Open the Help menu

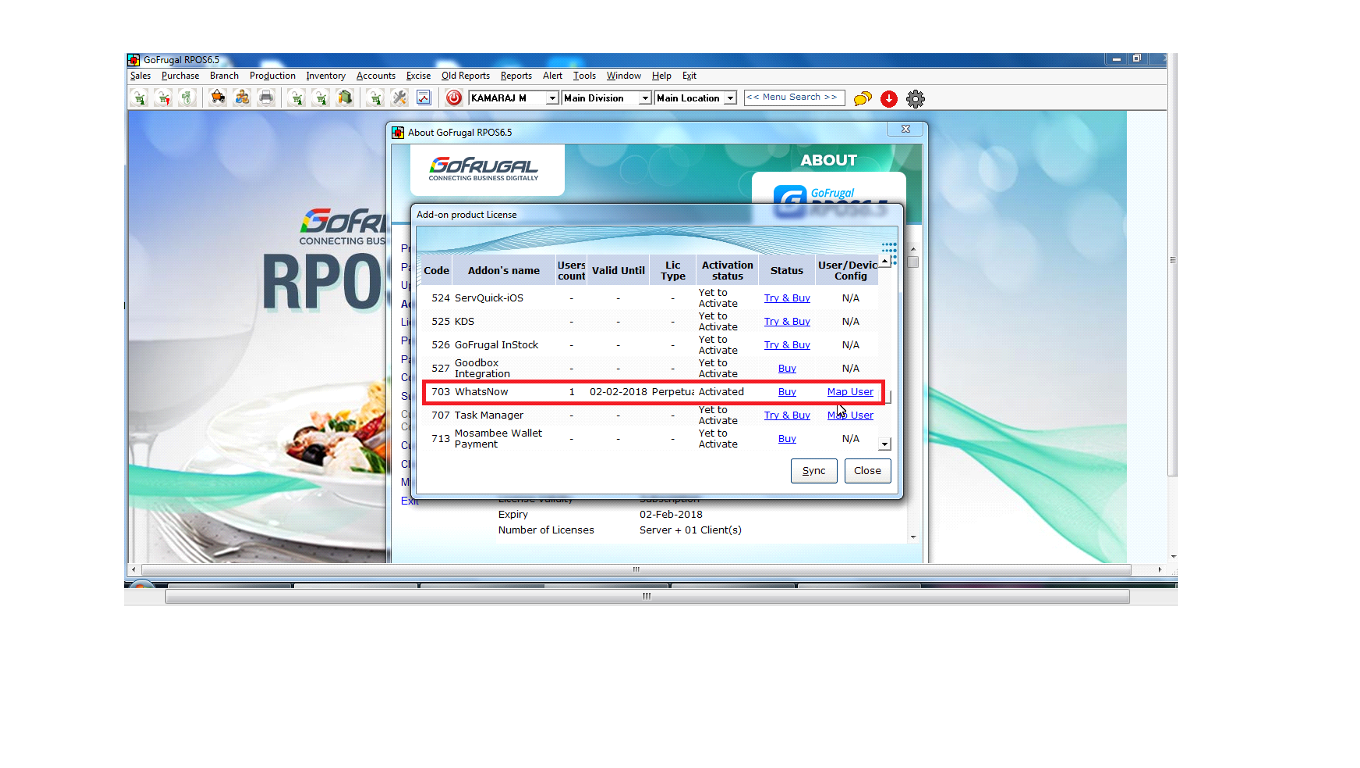click(x=661, y=76)
